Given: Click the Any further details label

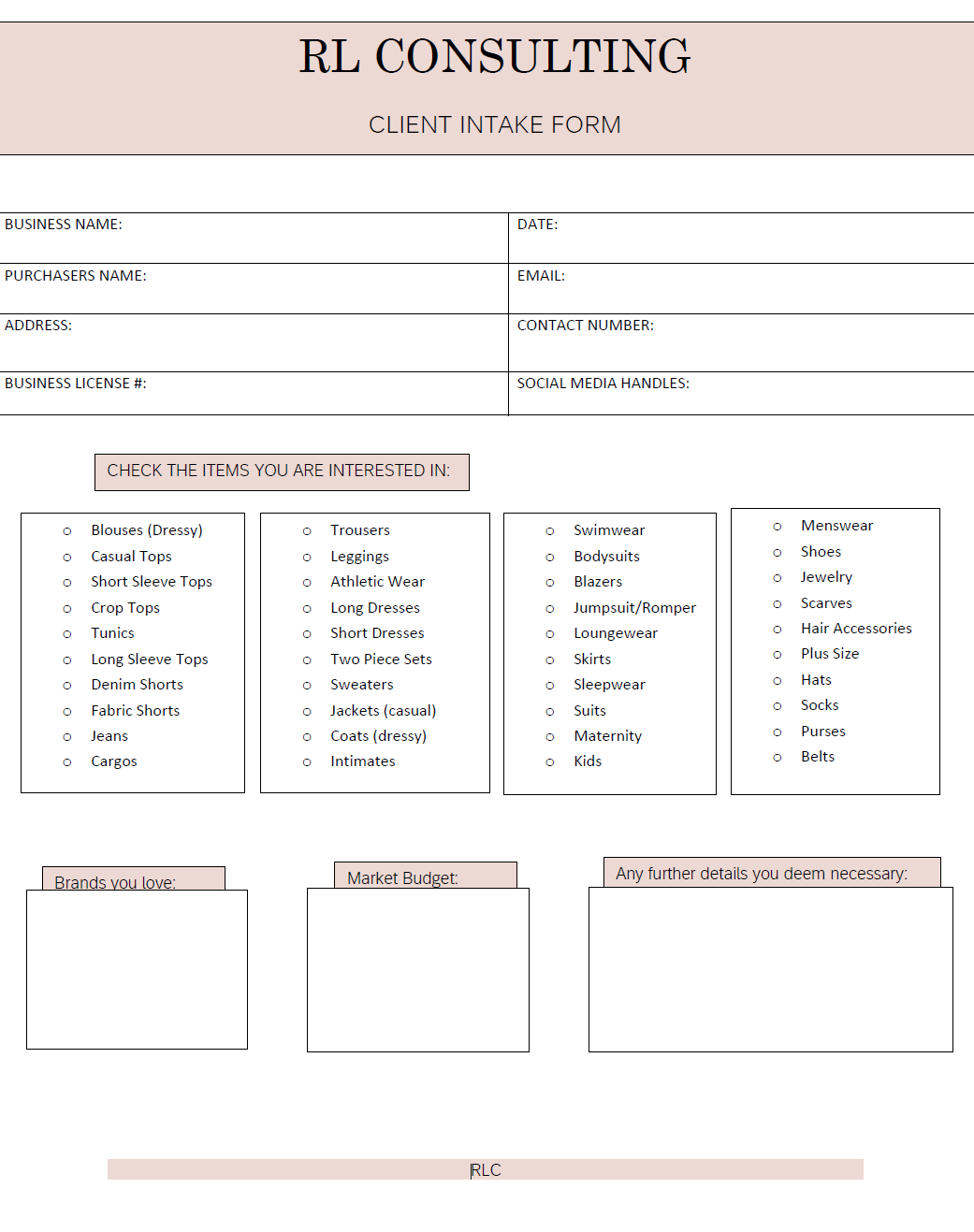Looking at the screenshot, I should click(762, 874).
